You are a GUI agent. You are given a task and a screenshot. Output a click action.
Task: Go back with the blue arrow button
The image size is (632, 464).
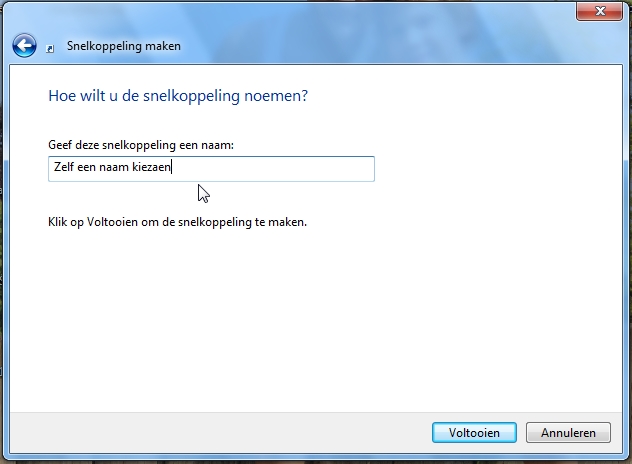pyautogui.click(x=24, y=45)
